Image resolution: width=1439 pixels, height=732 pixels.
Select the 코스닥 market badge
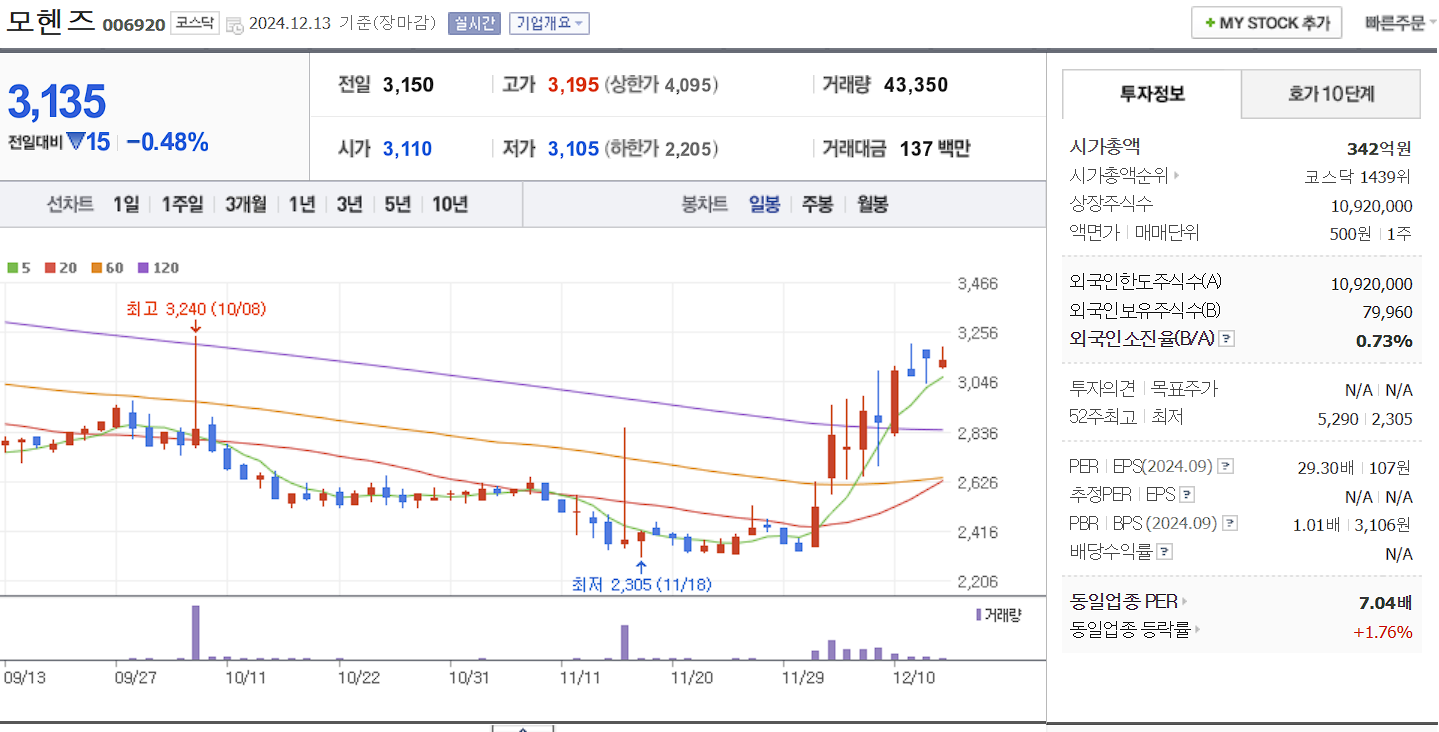coord(194,23)
